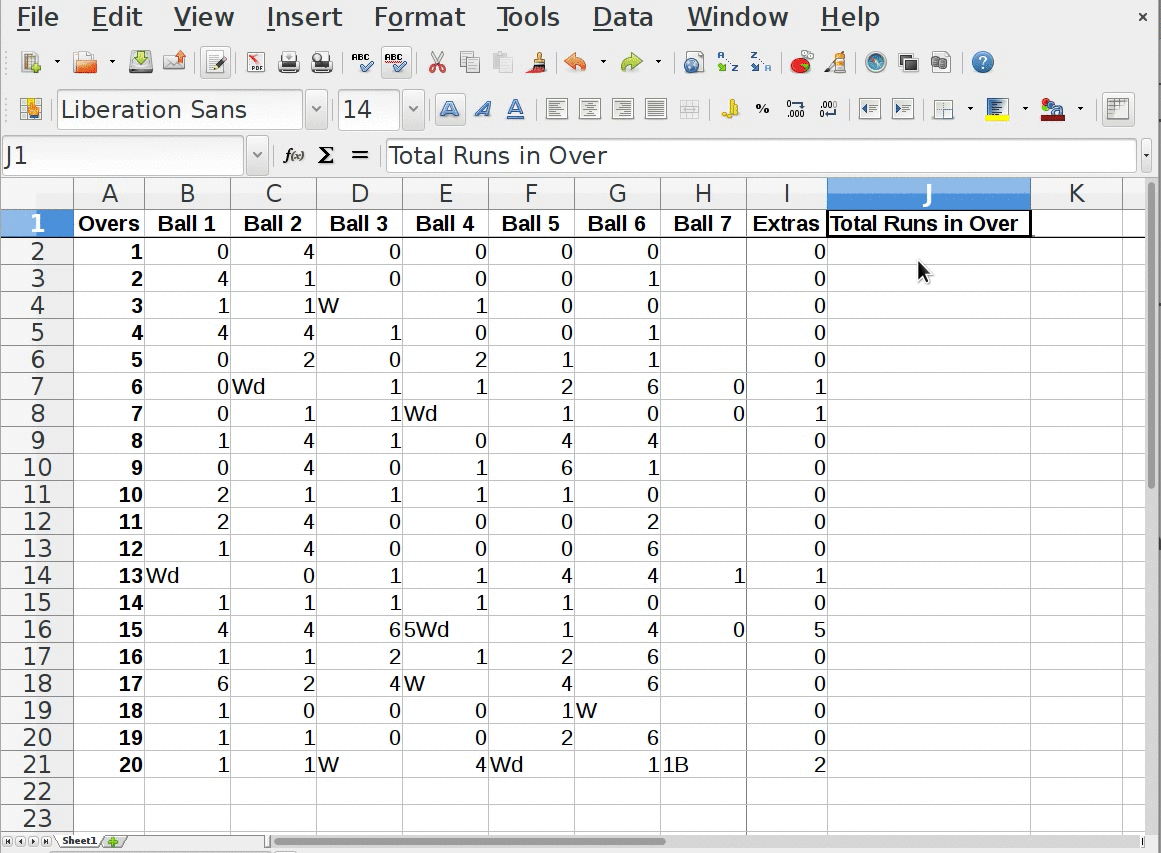Apply the yellow background color
Screen dimensions: 1161x853
point(997,109)
